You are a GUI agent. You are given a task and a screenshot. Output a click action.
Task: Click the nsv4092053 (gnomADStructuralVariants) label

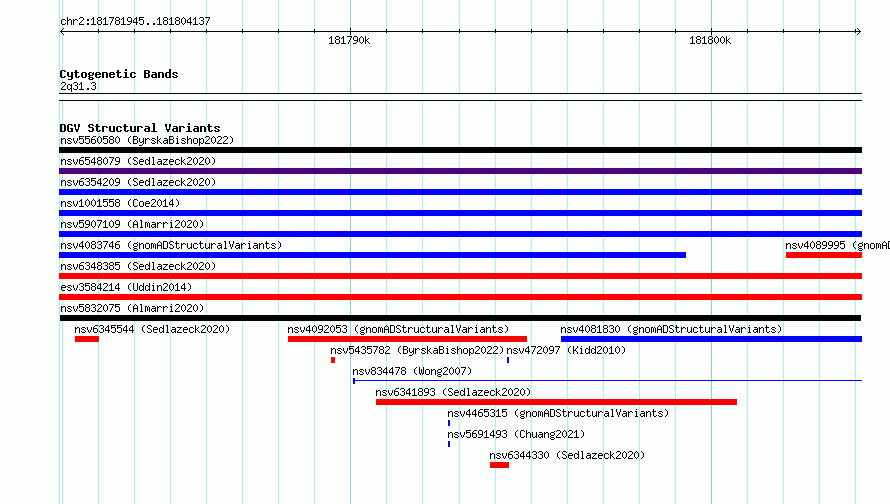pos(398,329)
